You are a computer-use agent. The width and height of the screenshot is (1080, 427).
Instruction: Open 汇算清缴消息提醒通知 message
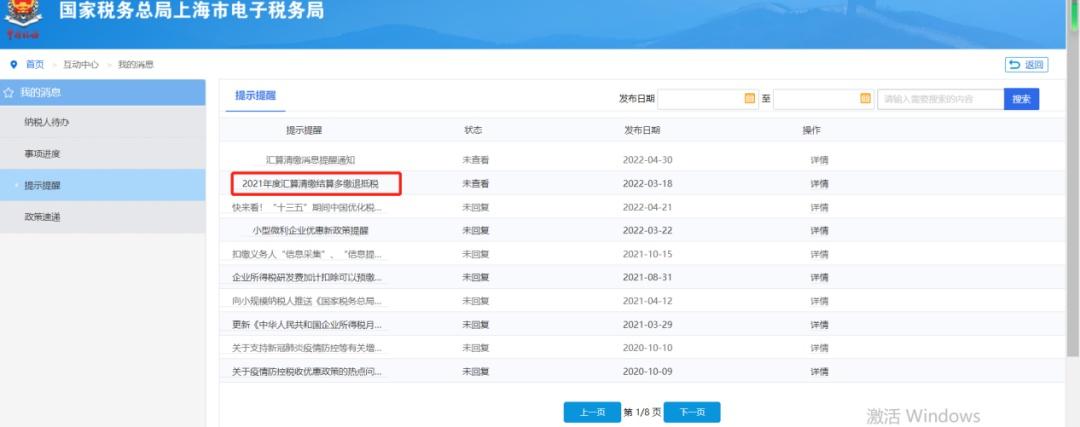[310, 160]
